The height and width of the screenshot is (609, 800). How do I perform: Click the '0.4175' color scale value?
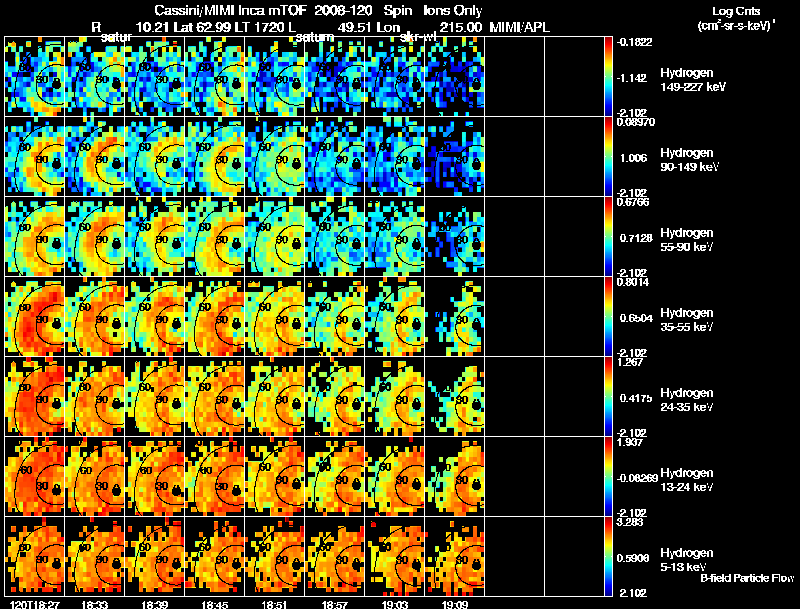[636, 398]
